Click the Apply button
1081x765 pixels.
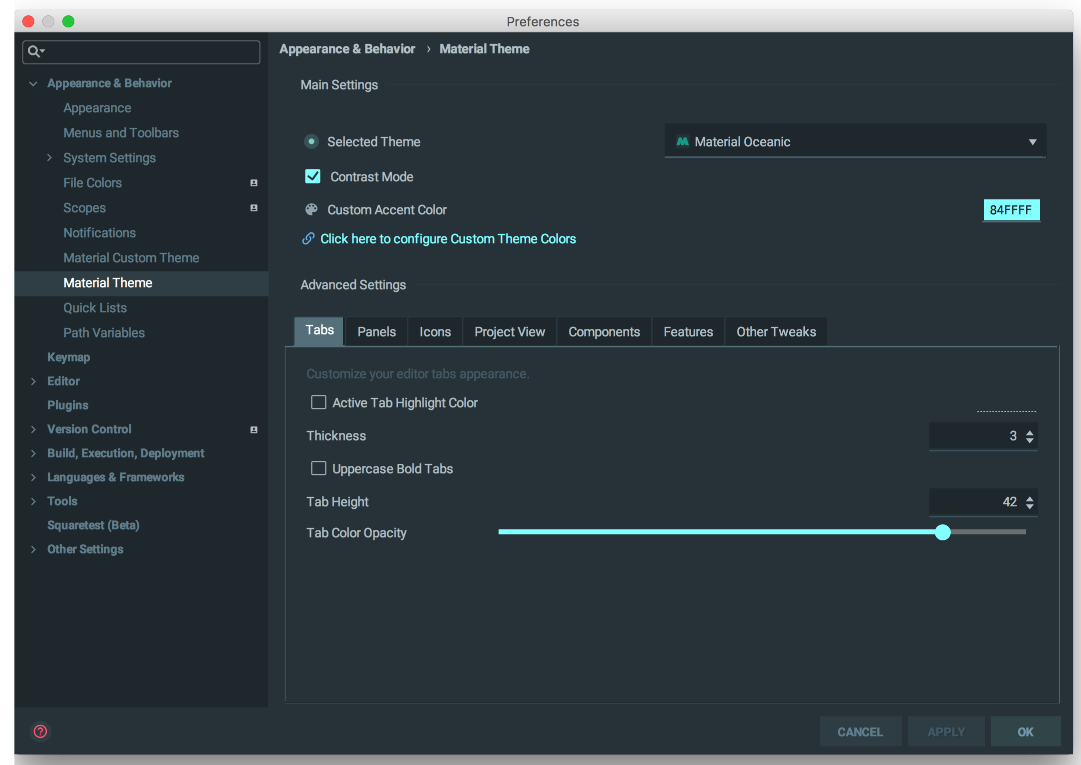[946, 732]
